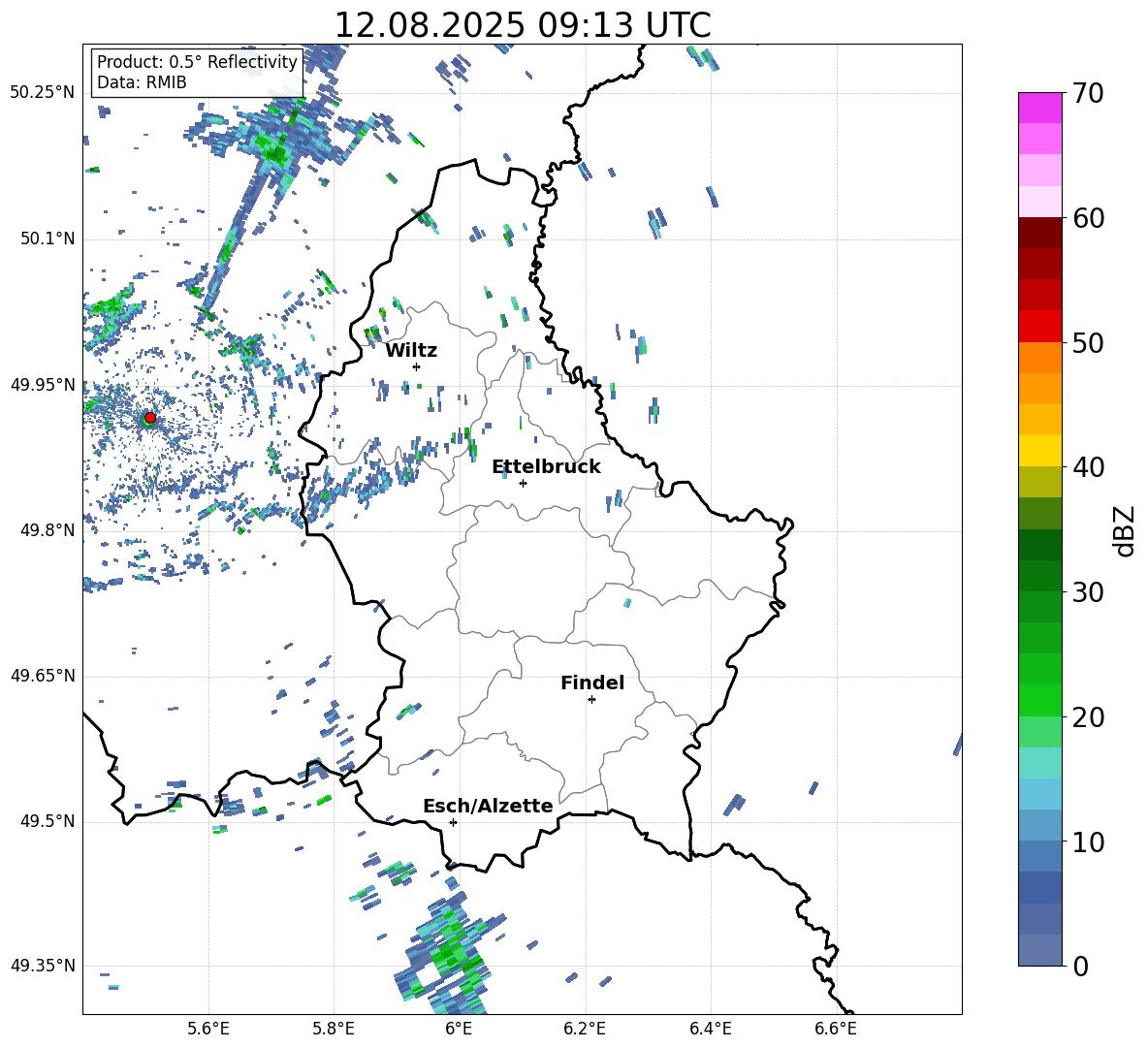This screenshot has height=1048, width=1148.
Task: Click the 50.25°N latitude label
Action: coord(43,93)
